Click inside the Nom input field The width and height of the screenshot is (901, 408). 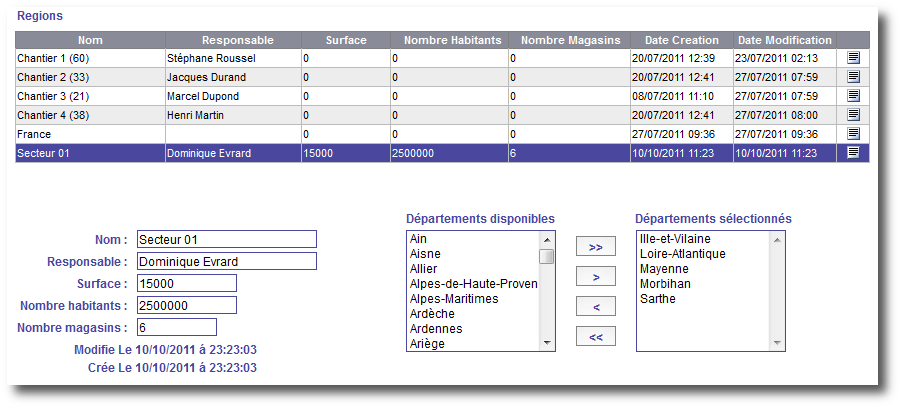[226, 239]
